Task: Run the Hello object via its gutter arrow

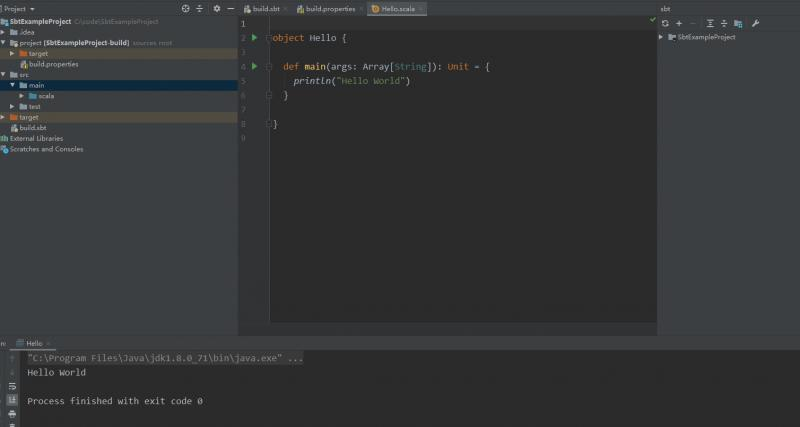Action: coord(254,38)
